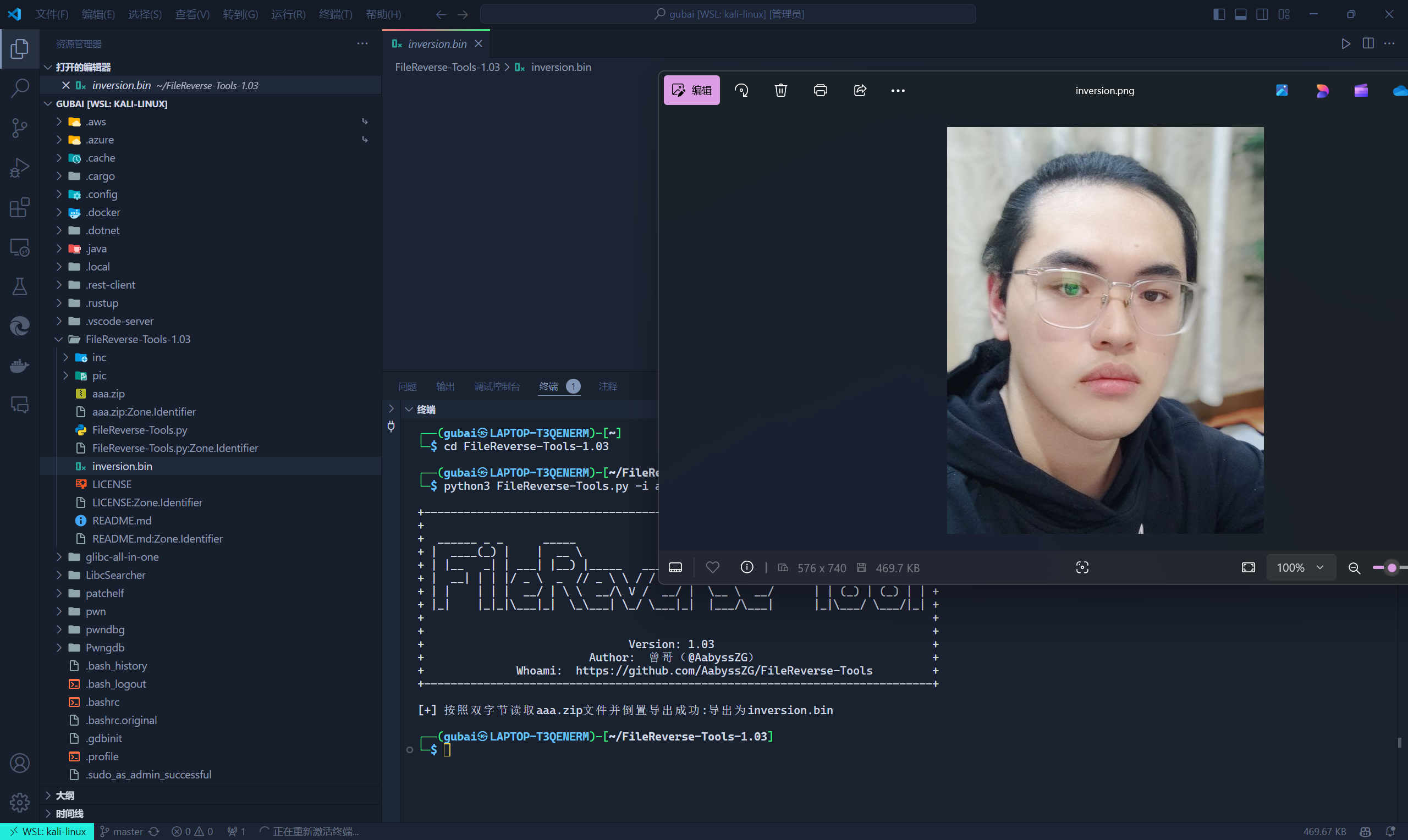Open the 文件(F) menu
This screenshot has width=1408, height=840.
[x=52, y=14]
